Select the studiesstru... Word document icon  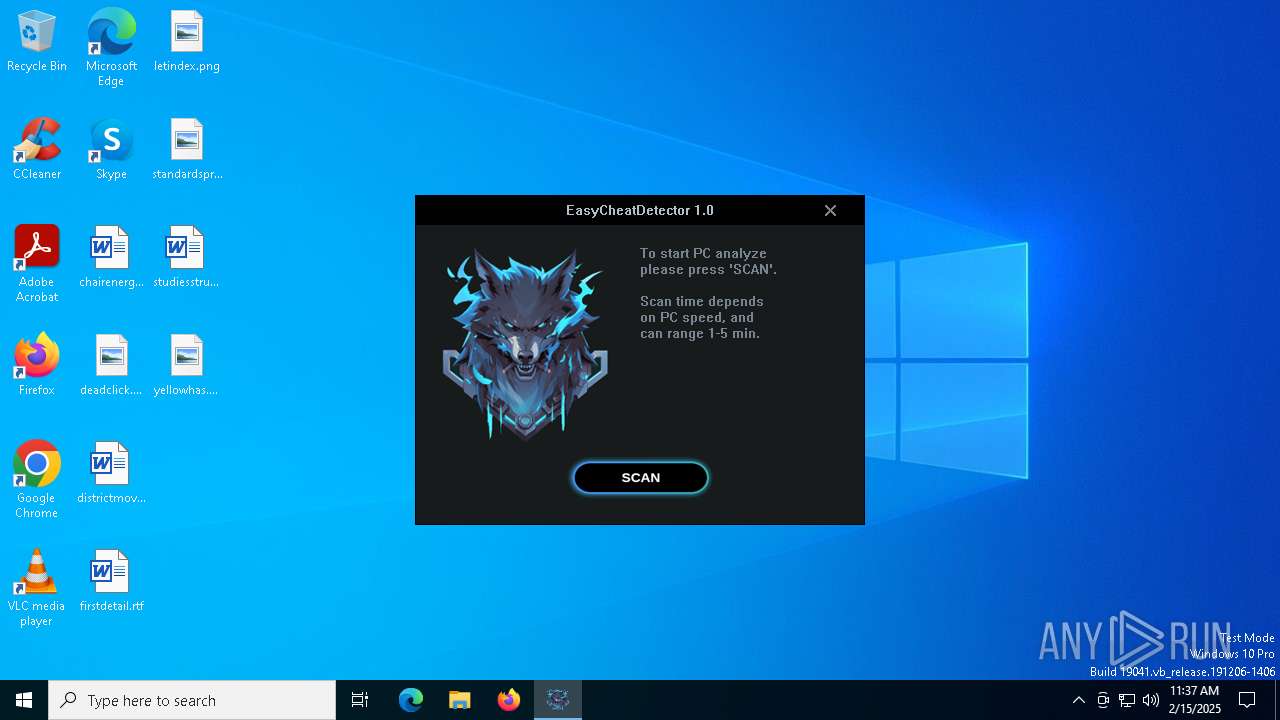pos(186,257)
